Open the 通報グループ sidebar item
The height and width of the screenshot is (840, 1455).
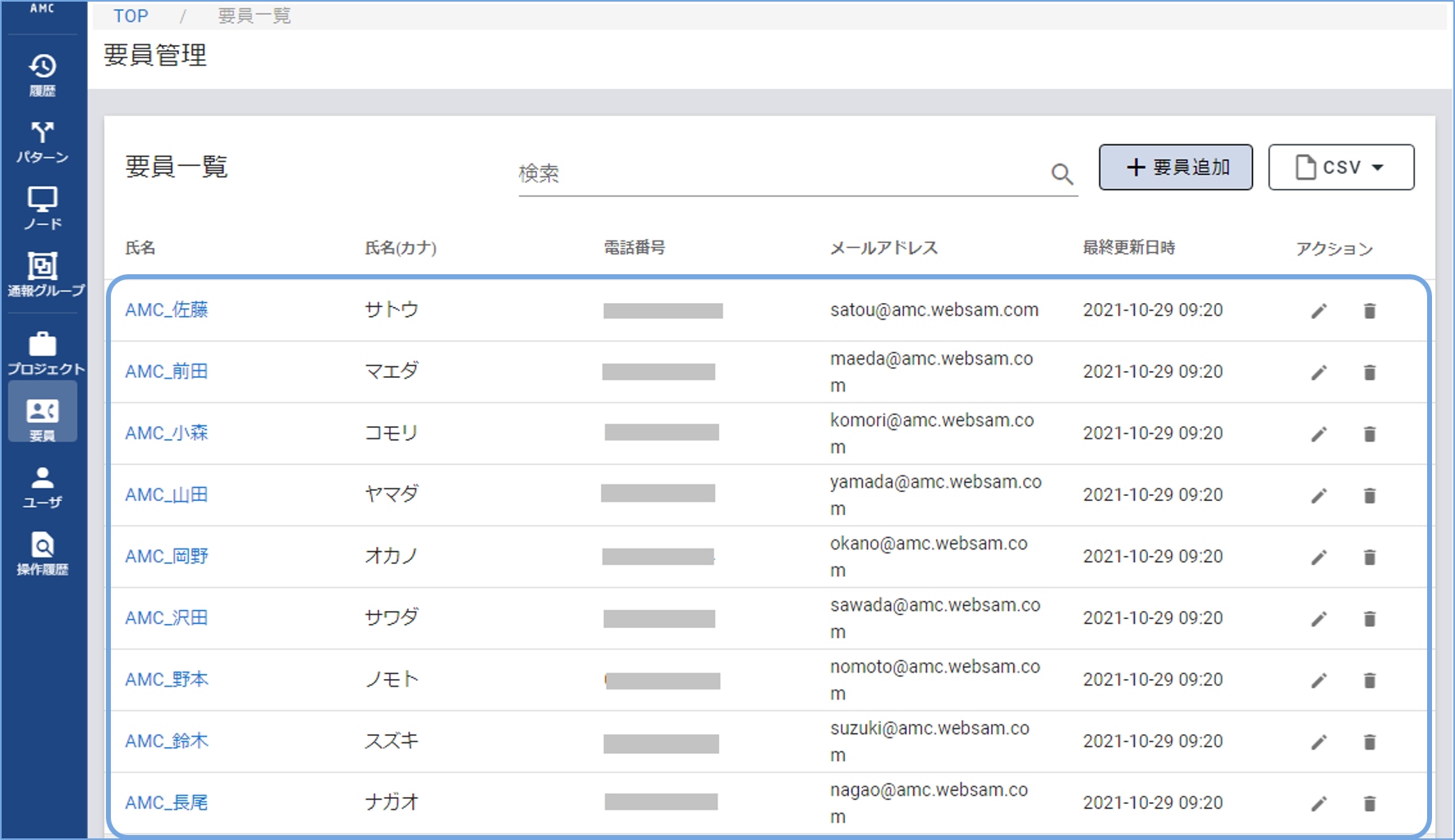[x=45, y=274]
